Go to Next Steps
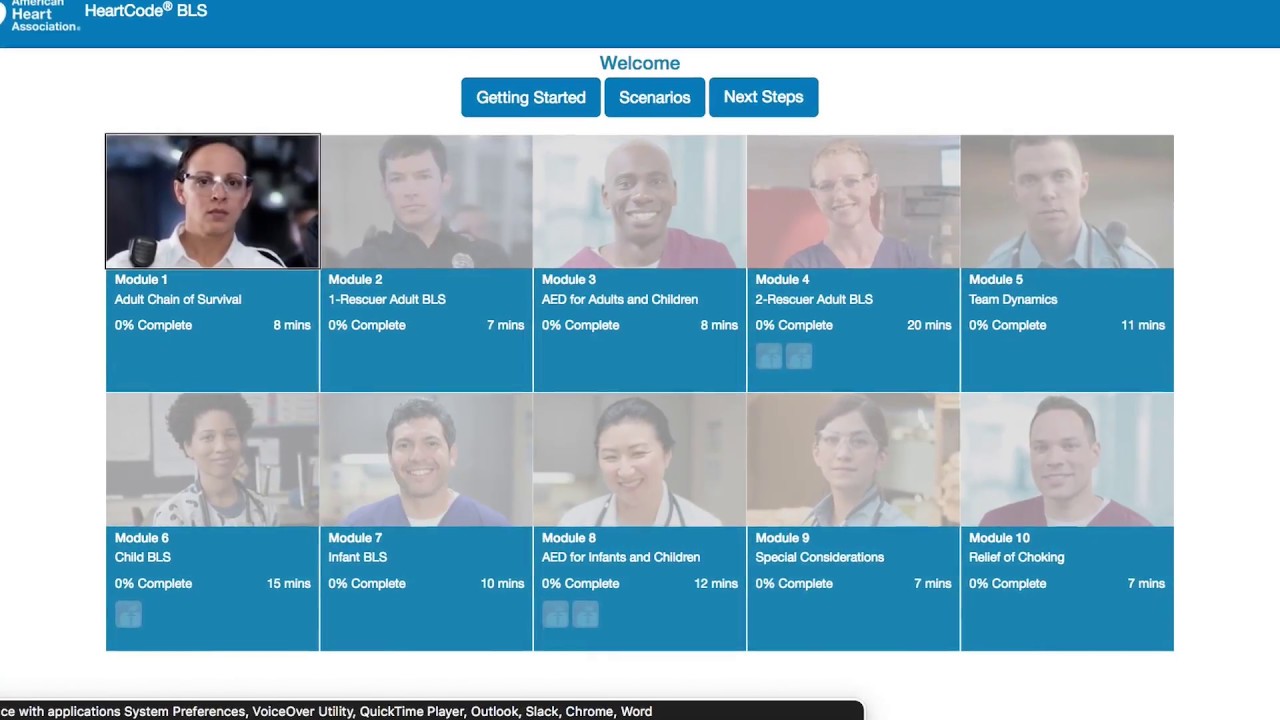Screen dimensions: 1280x720 (764, 97)
